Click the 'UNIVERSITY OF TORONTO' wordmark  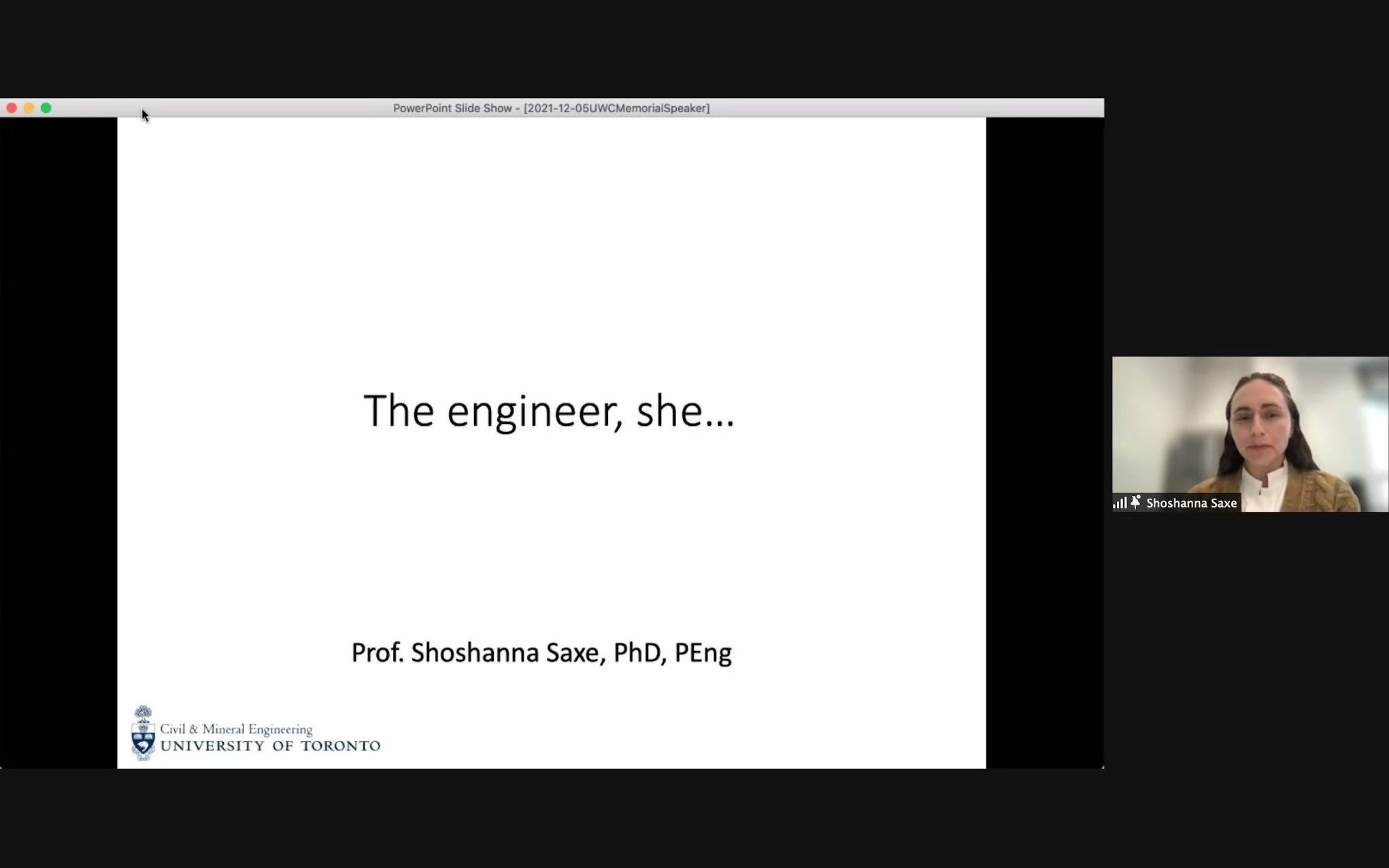pyautogui.click(x=270, y=746)
